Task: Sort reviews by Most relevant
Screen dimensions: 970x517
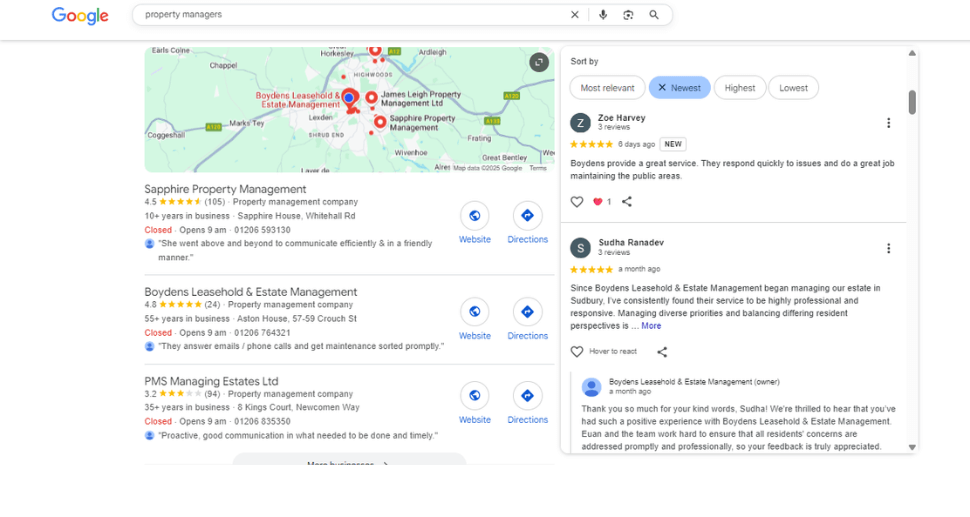Action: [x=607, y=88]
